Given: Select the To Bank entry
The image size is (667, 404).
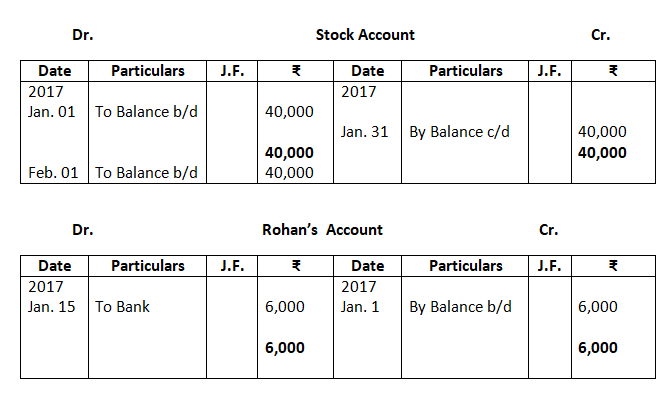Looking at the screenshot, I should click(122, 307).
